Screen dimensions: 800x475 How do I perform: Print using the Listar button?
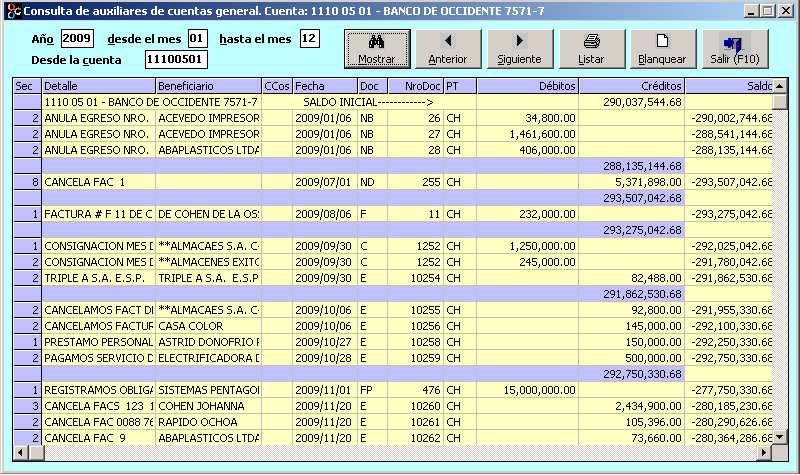coord(591,49)
